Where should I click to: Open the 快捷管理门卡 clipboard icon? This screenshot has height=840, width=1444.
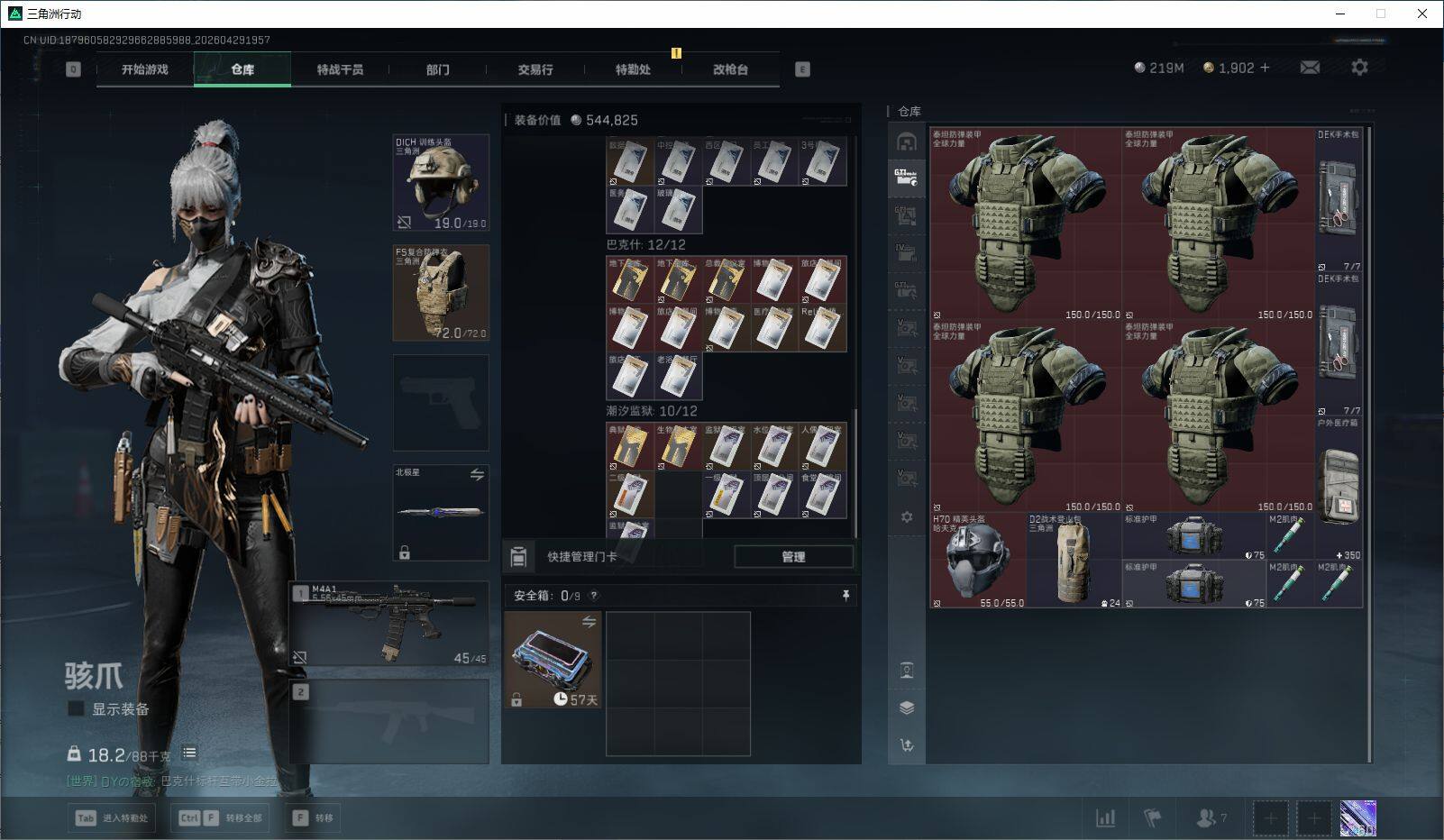[x=518, y=557]
